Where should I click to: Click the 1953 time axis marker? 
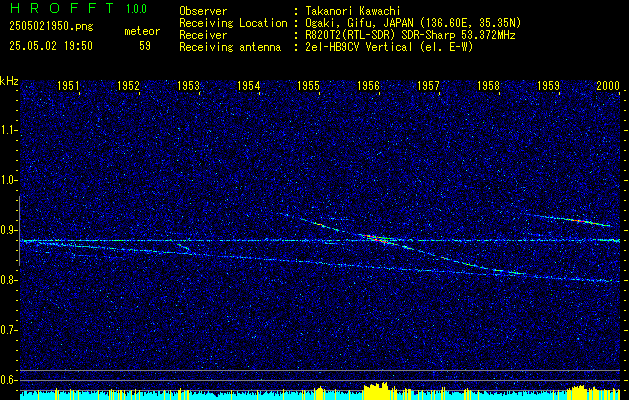point(189,85)
